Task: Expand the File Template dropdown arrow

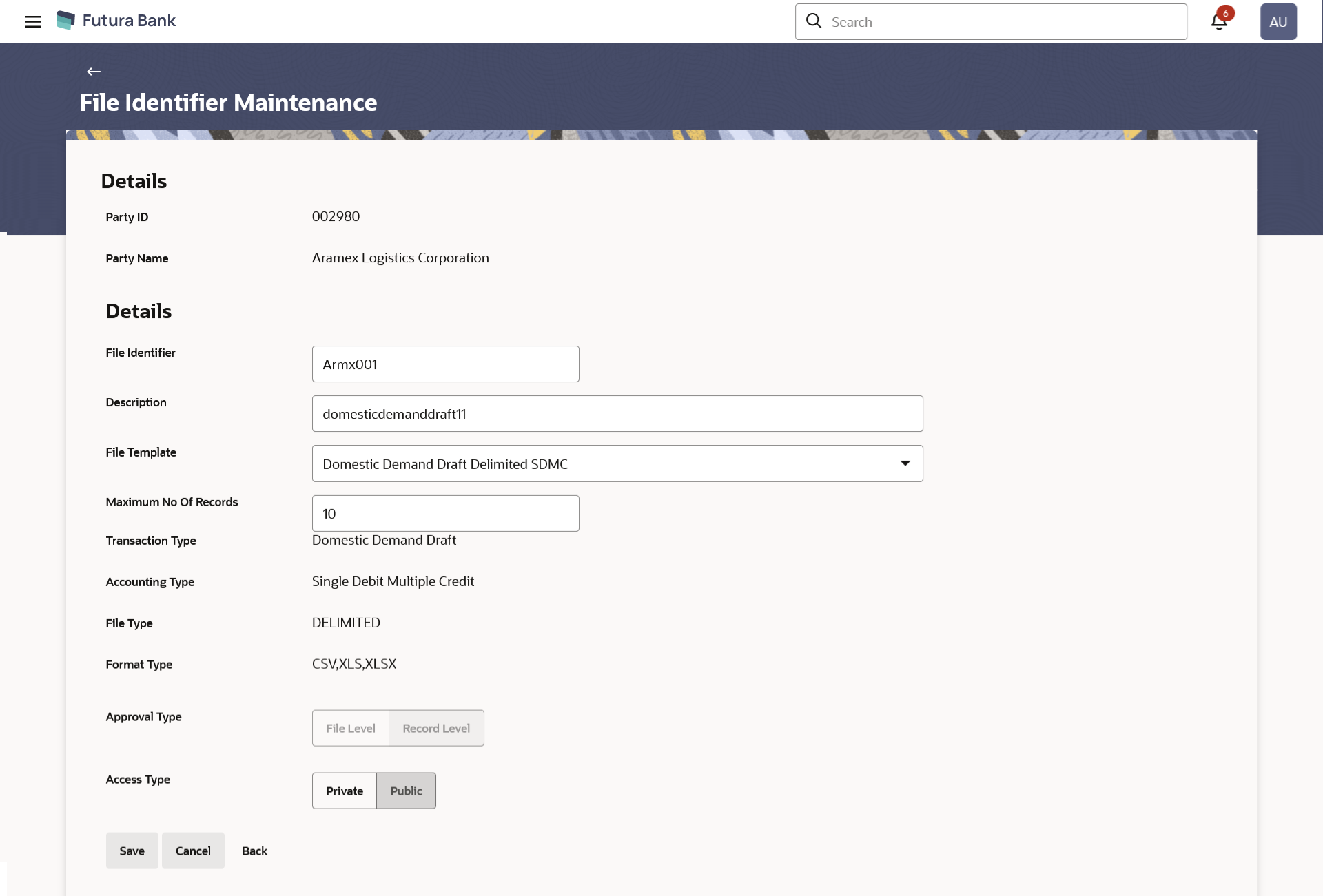Action: point(905,463)
